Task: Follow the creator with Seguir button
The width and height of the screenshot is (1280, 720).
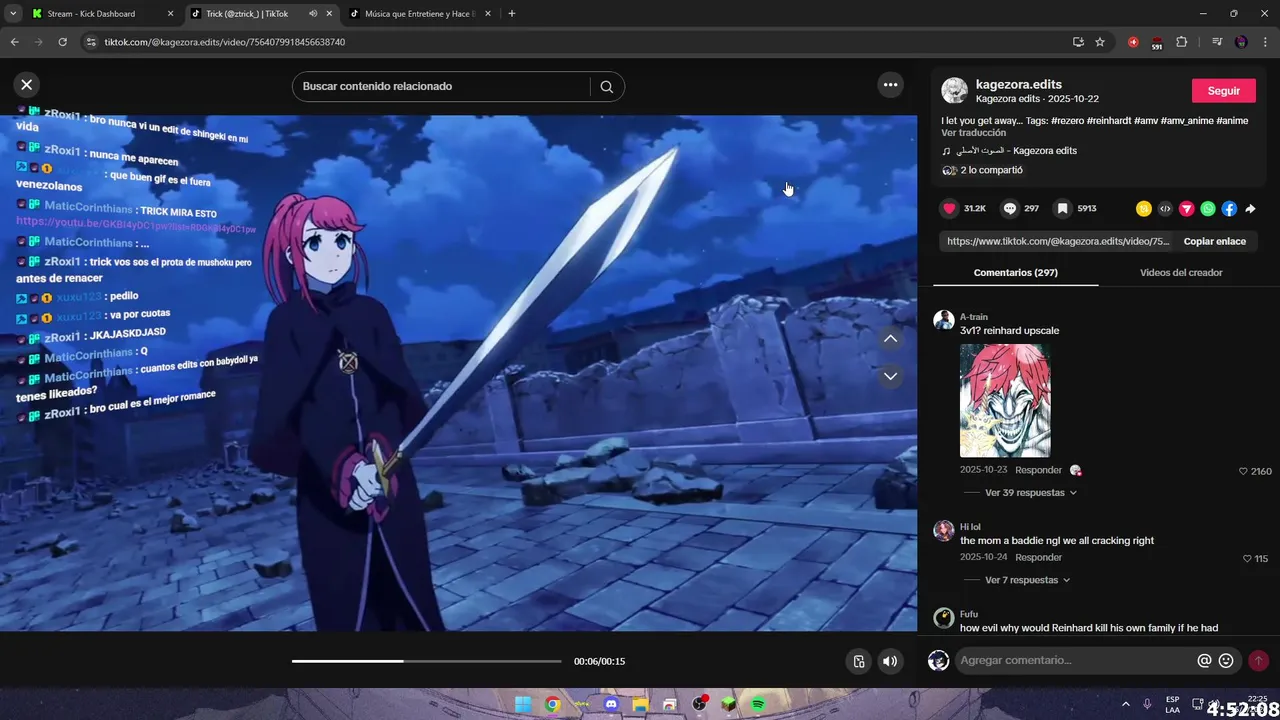Action: [1223, 91]
